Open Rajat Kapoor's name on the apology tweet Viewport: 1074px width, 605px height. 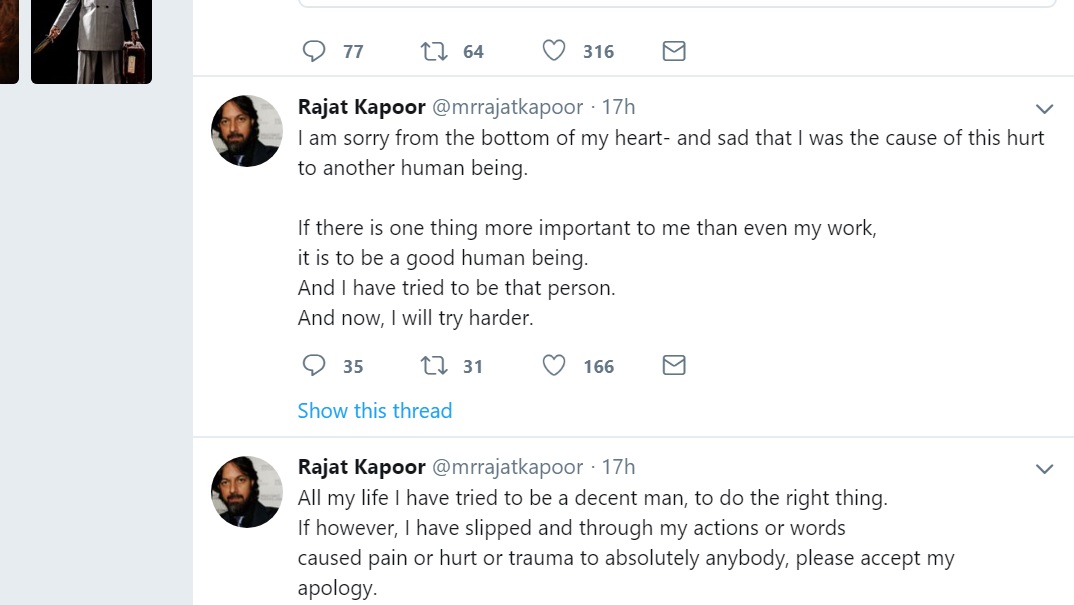[360, 108]
